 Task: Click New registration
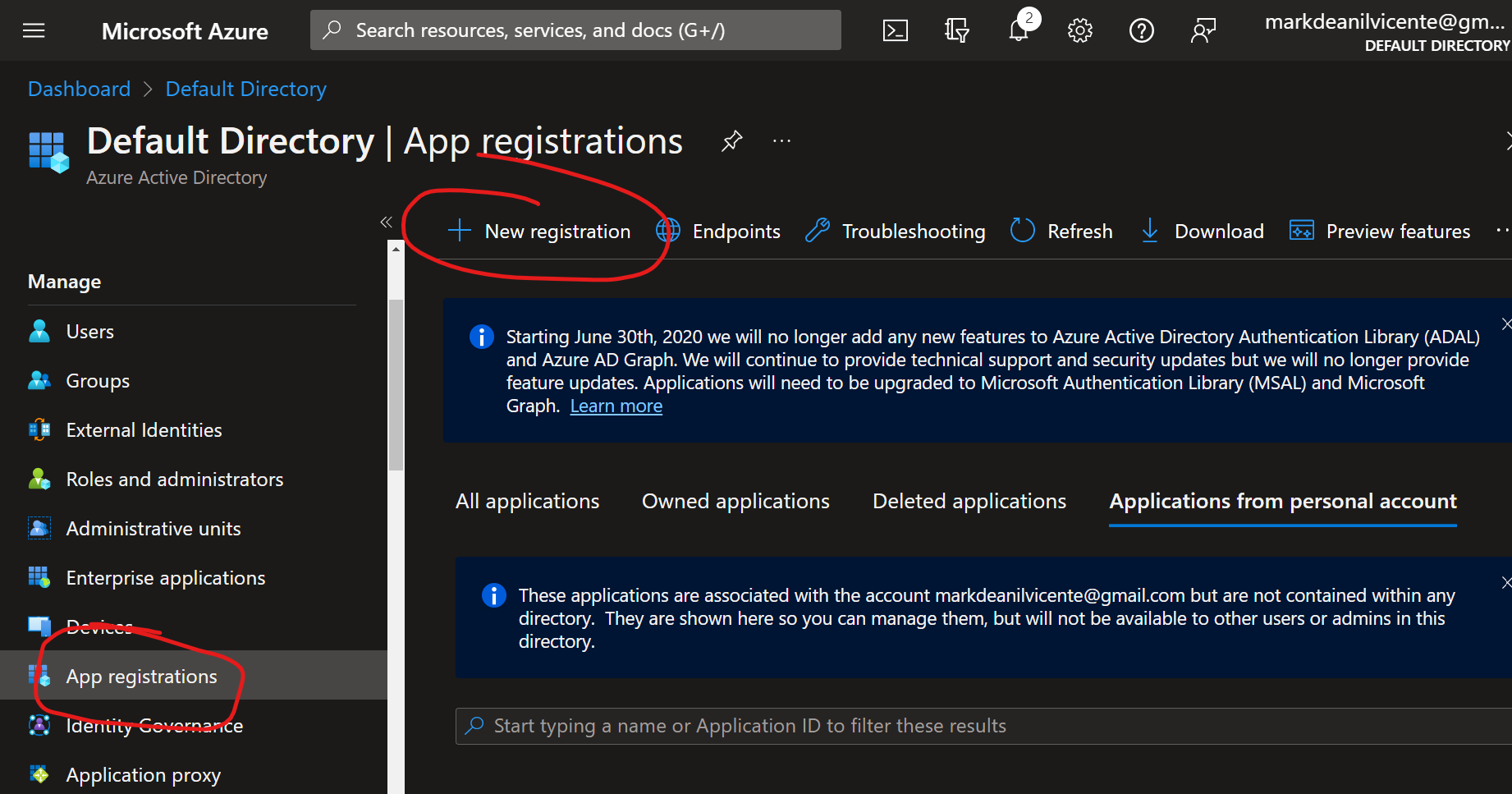pos(539,232)
